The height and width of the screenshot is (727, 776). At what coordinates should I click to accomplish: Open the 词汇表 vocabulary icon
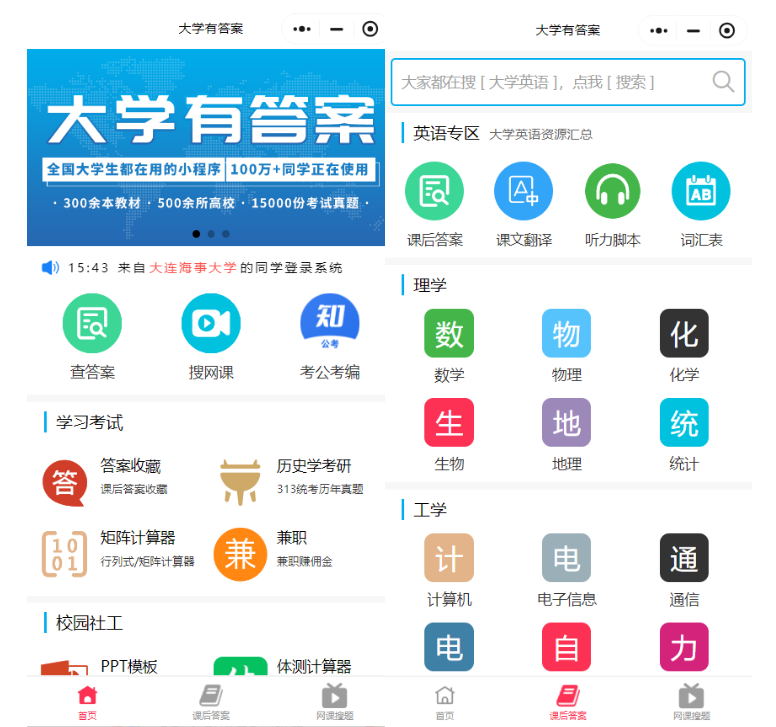point(701,192)
